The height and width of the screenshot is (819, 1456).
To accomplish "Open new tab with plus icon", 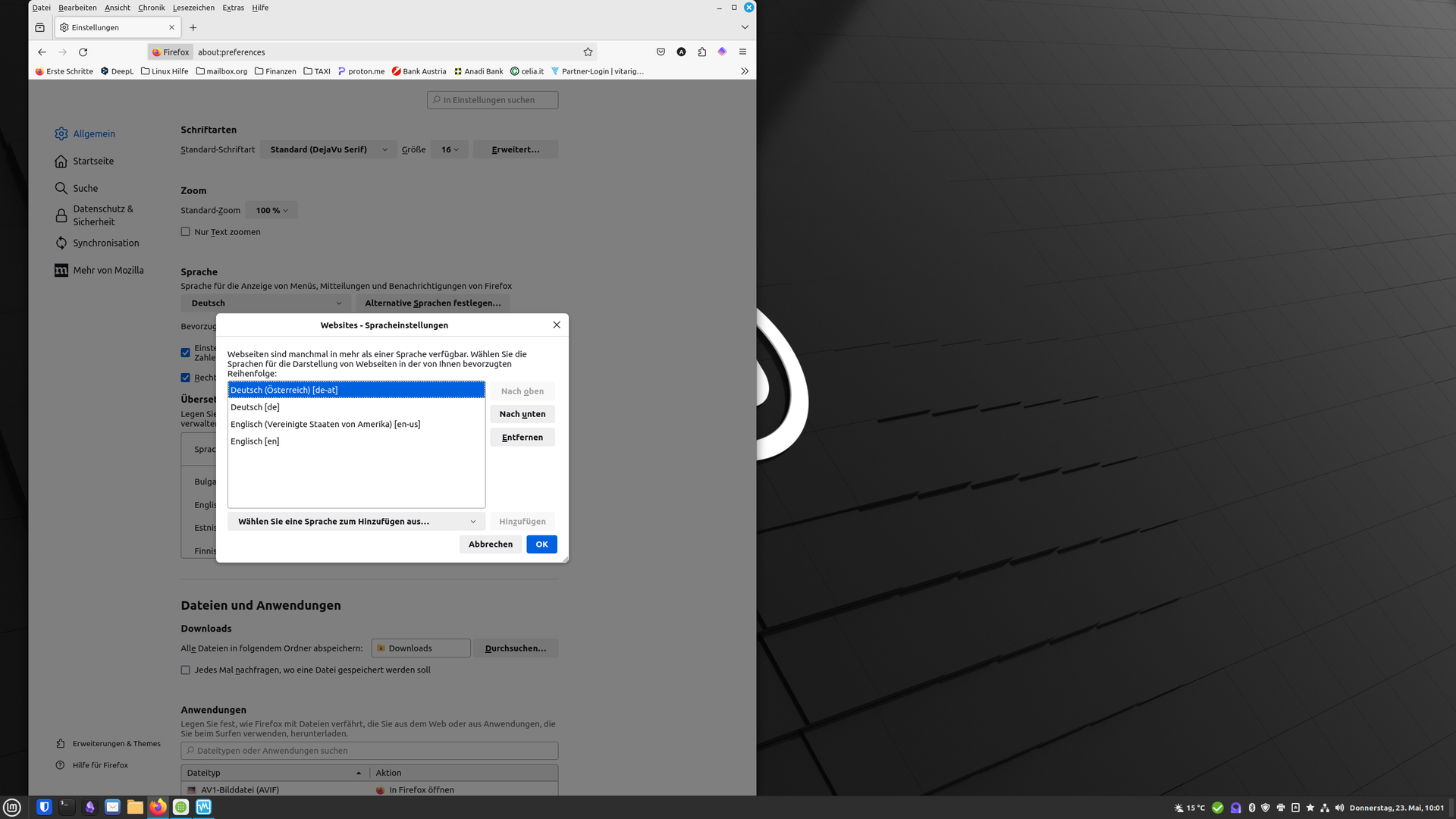I will pos(193,27).
